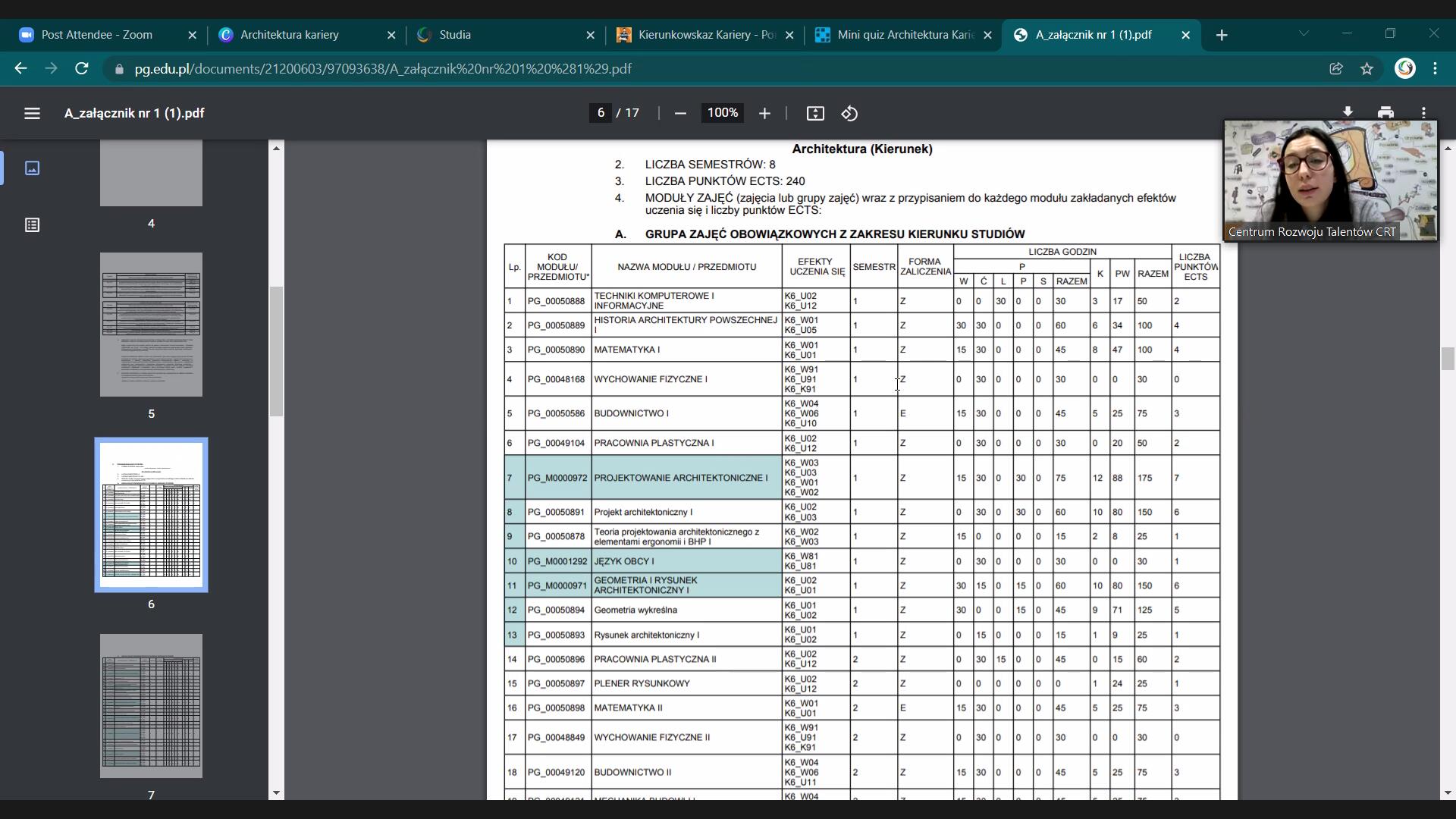The width and height of the screenshot is (1456, 819).
Task: Show the thumbnails view in sidebar
Action: coord(32,168)
